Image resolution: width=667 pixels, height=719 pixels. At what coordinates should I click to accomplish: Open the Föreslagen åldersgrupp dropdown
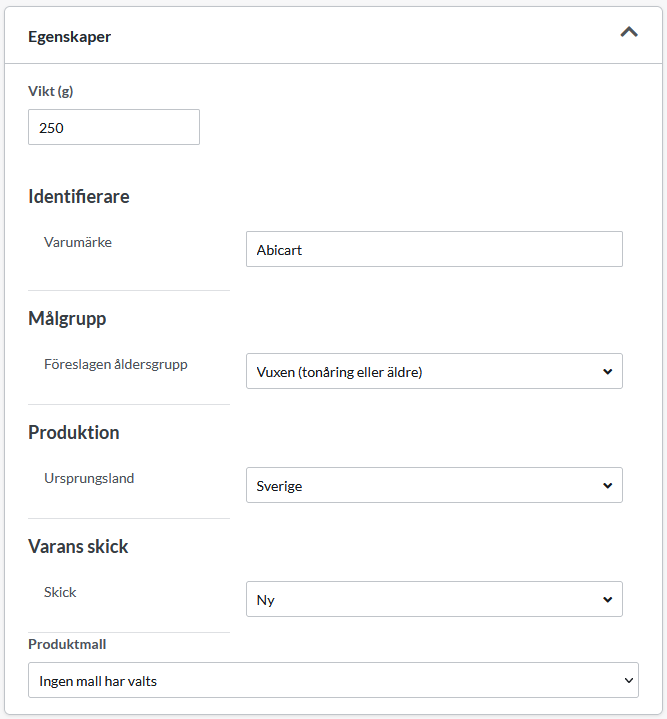pyautogui.click(x=434, y=371)
